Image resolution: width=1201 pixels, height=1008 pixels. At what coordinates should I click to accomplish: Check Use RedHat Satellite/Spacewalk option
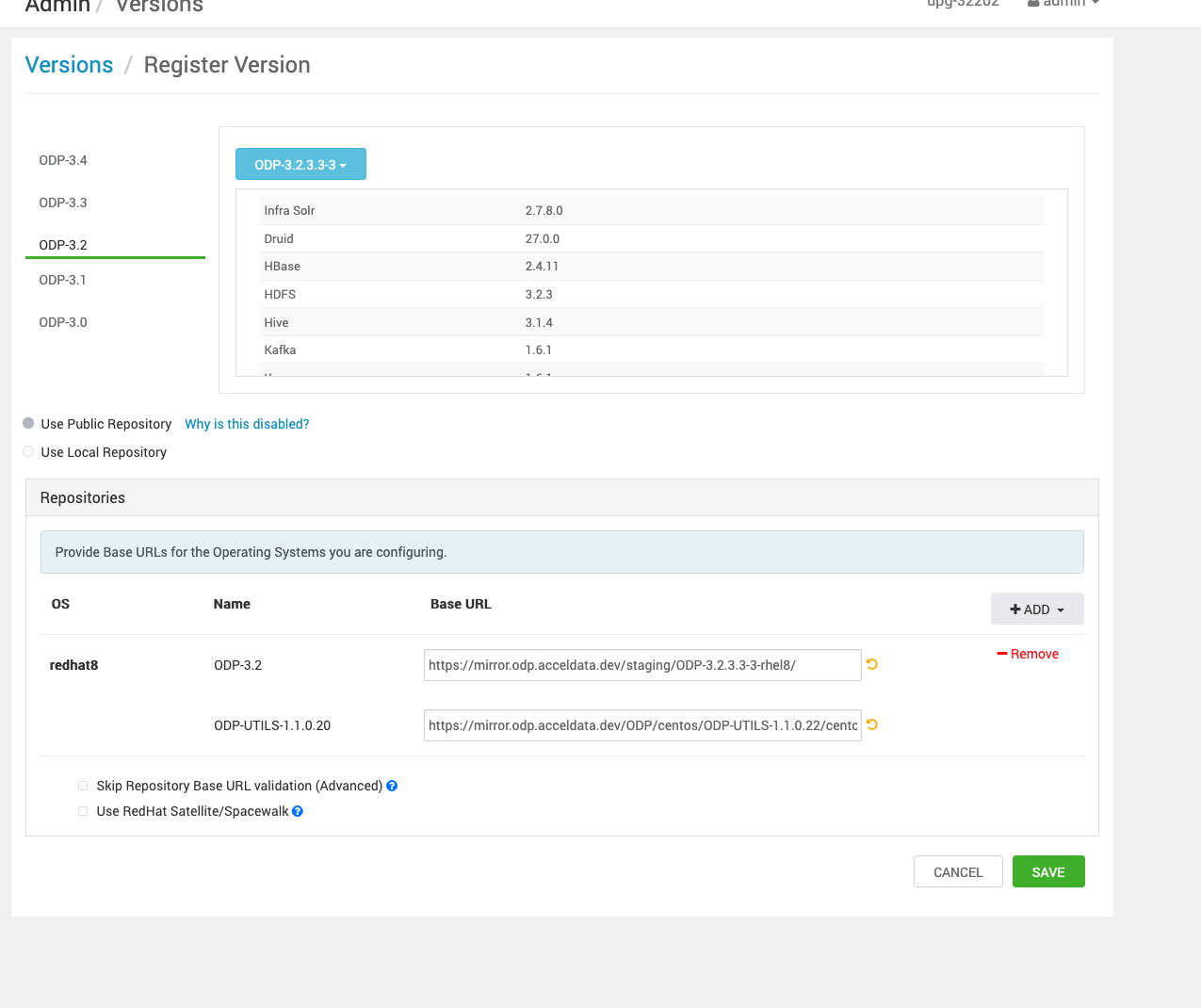(83, 811)
